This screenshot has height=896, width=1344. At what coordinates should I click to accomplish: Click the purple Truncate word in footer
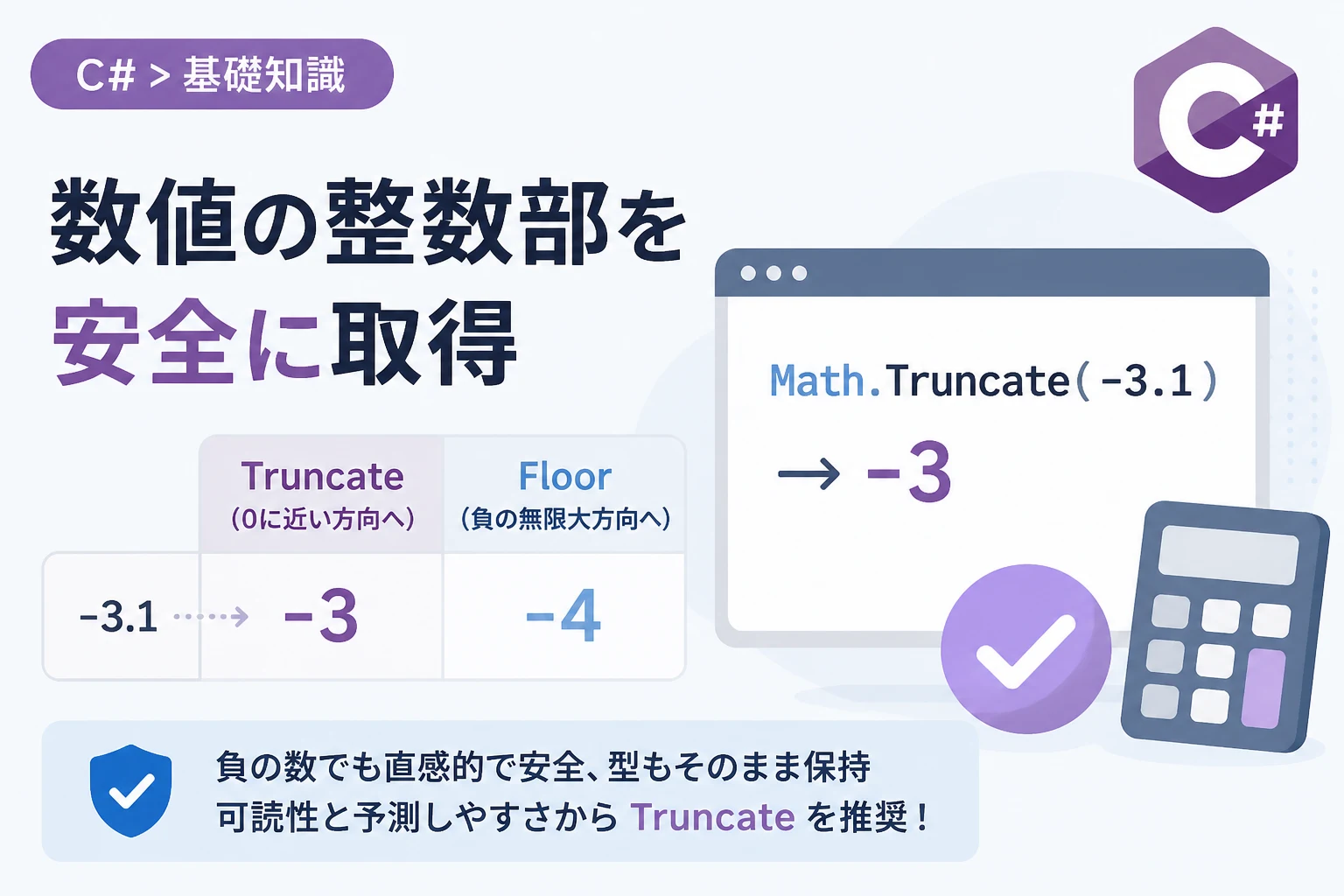713,817
